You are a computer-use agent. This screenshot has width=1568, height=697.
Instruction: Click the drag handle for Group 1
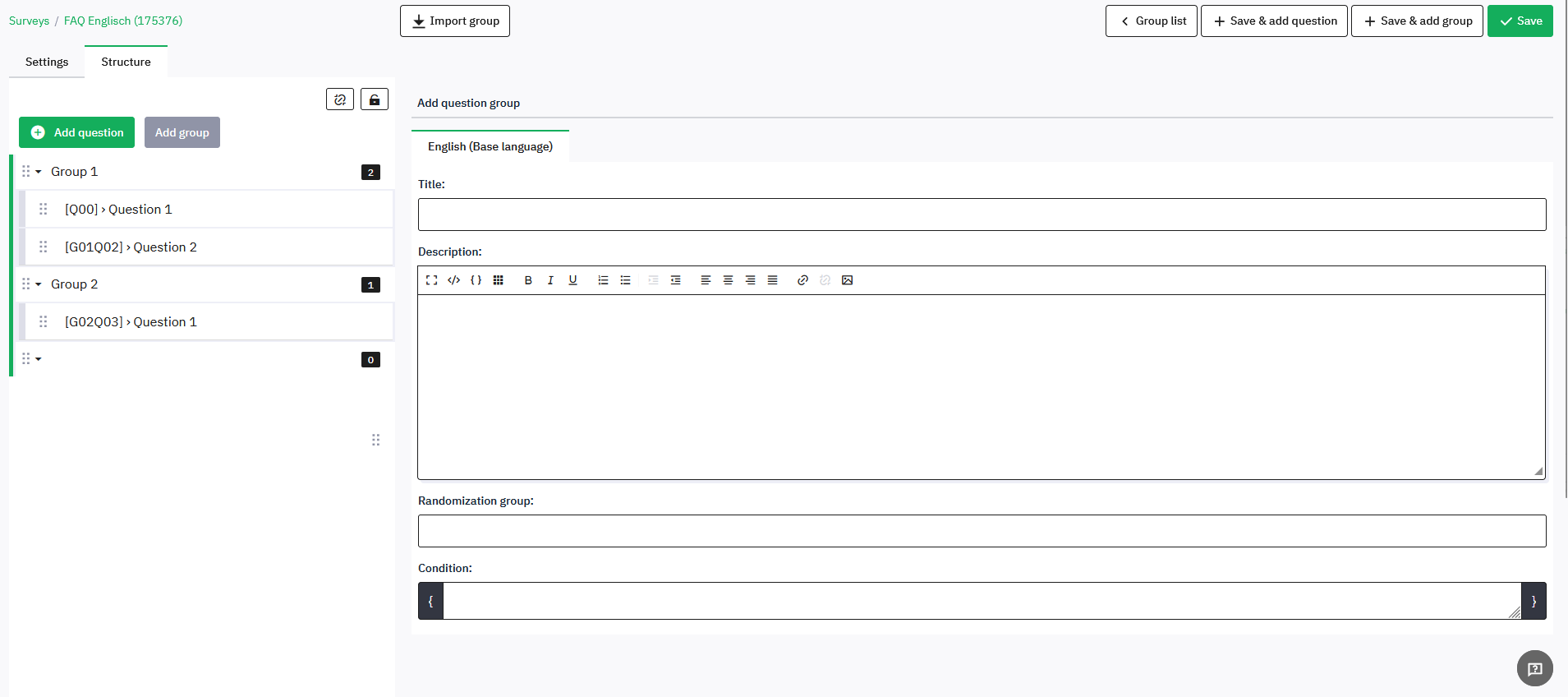pos(26,171)
